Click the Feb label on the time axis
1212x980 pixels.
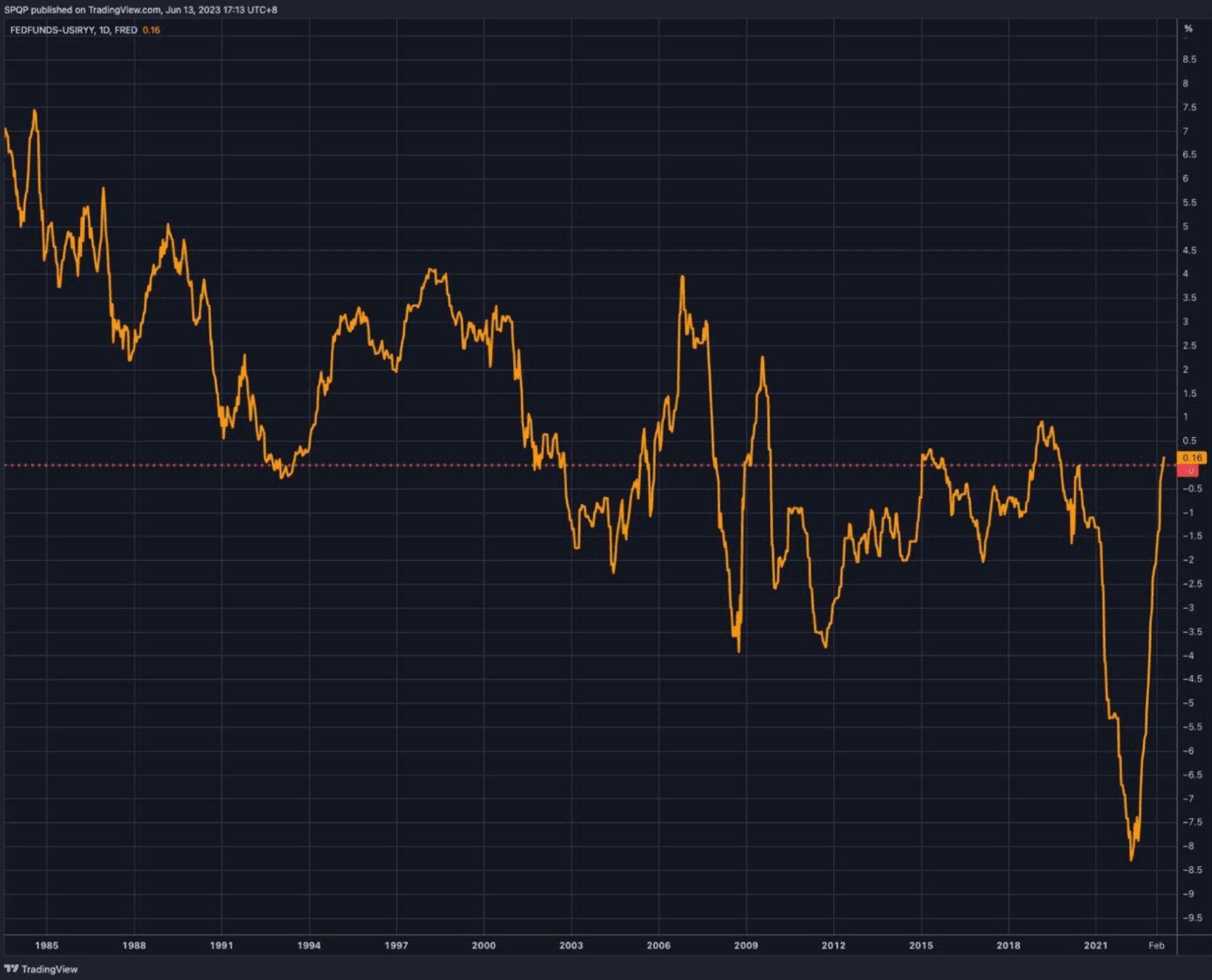point(1156,945)
